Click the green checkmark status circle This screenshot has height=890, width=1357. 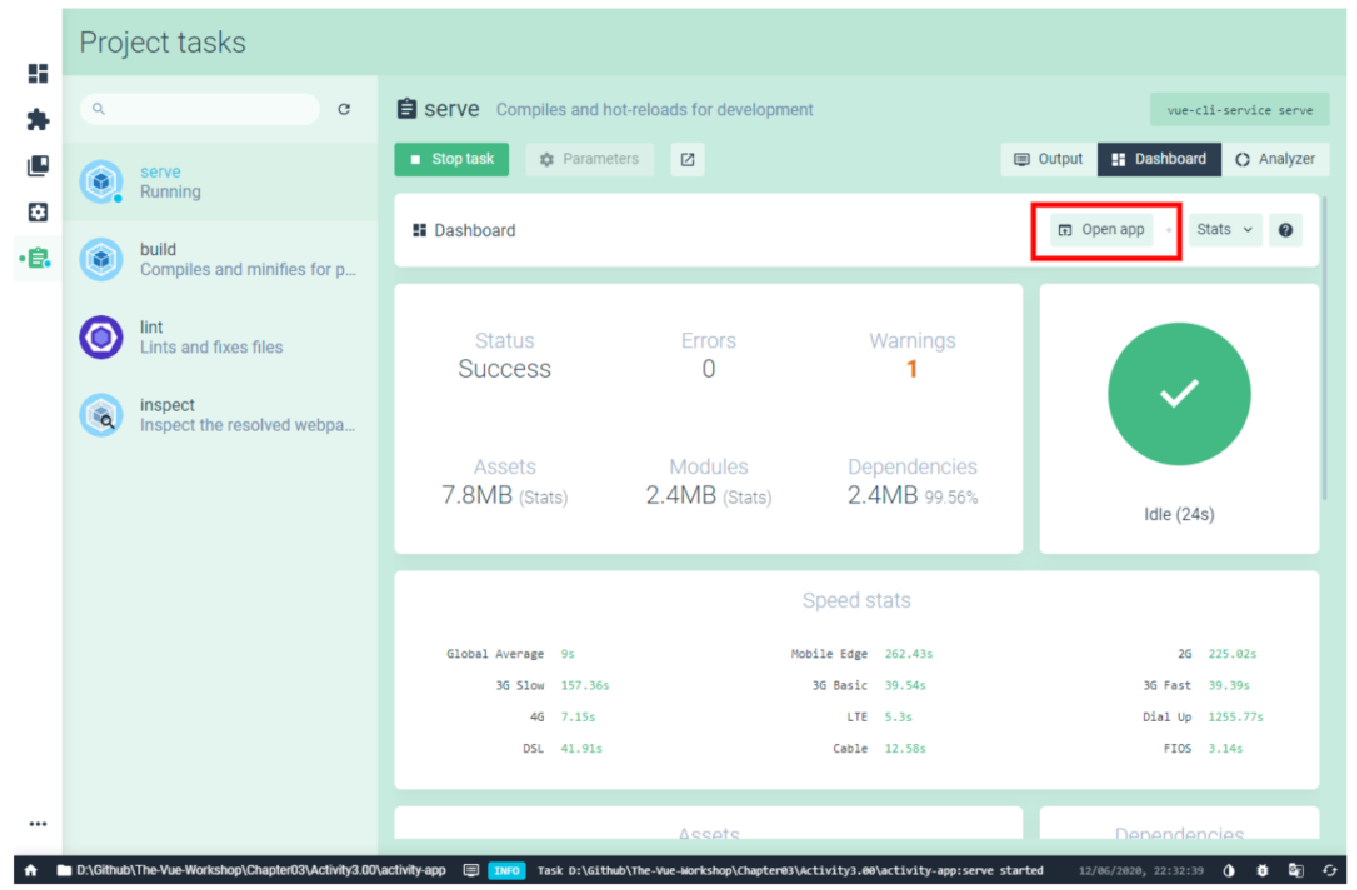click(x=1179, y=394)
